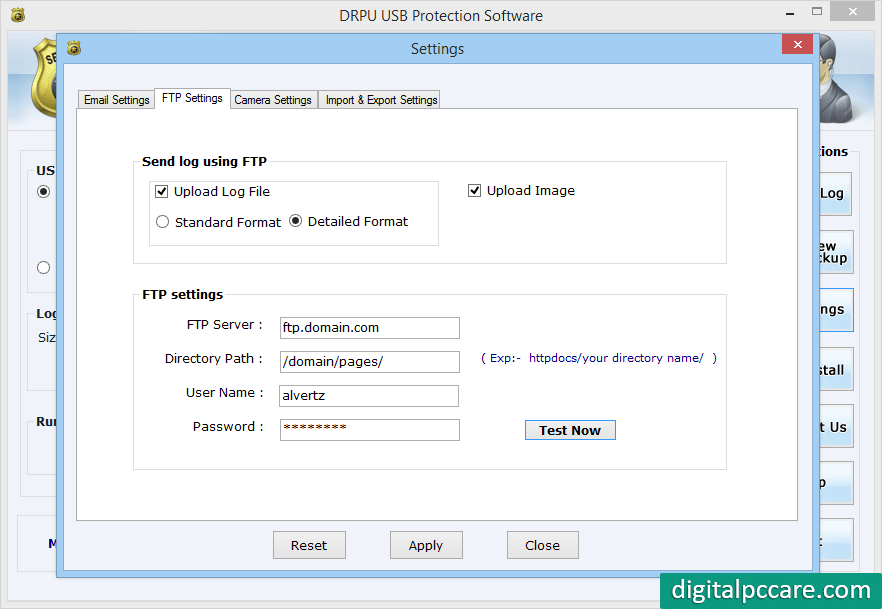
Task: Open the FTP Settings tab
Action: click(192, 98)
